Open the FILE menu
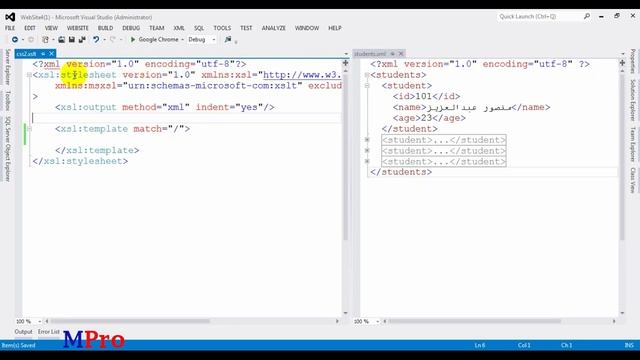This screenshot has width=640, height=360. click(x=10, y=28)
